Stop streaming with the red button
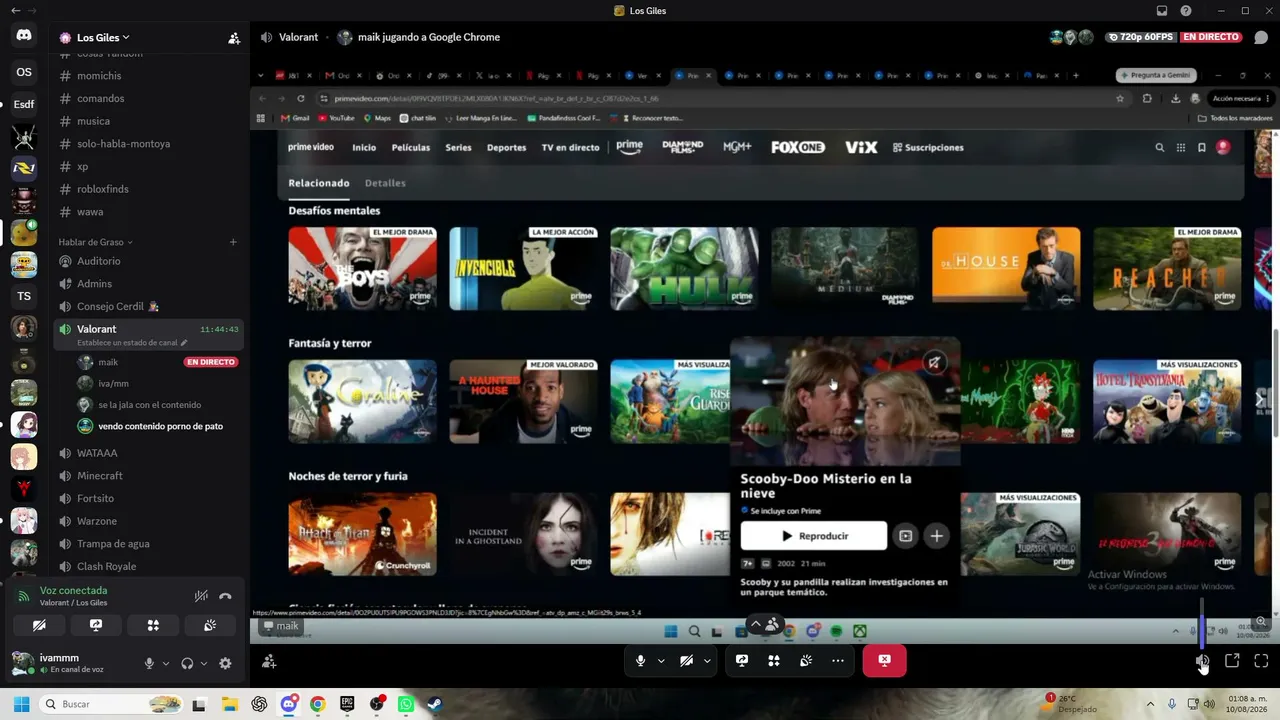This screenshot has height=720, width=1280. 884,660
